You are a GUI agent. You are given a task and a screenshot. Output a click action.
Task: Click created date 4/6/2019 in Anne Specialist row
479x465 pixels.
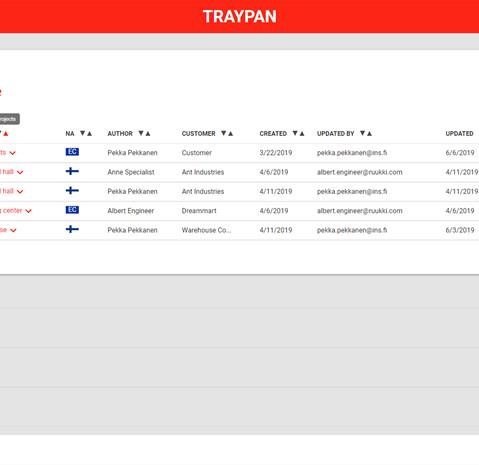point(274,172)
